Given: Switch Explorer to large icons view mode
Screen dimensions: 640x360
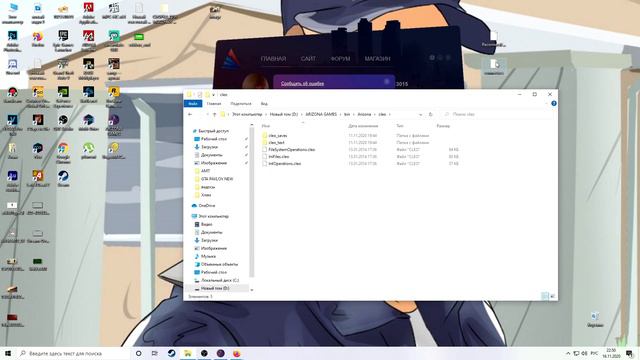Looking at the screenshot, I should (x=552, y=296).
